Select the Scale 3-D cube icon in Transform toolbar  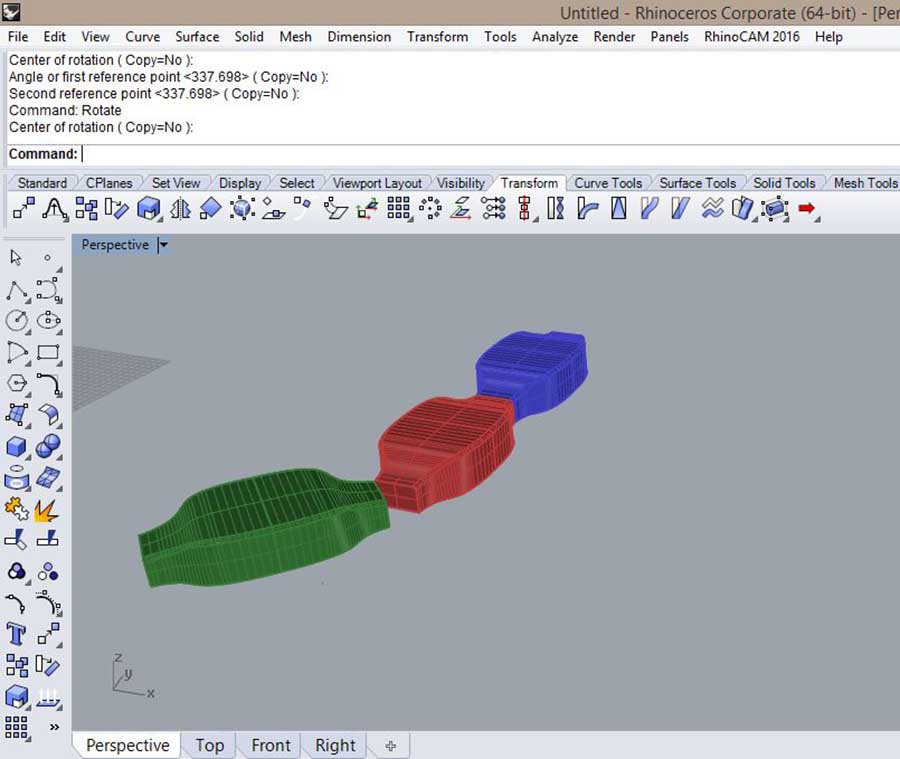pos(149,208)
